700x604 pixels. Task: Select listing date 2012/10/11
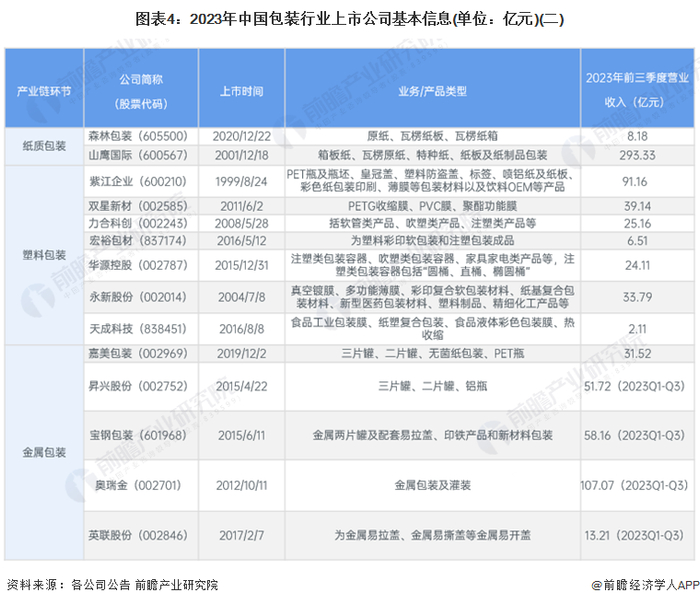pyautogui.click(x=242, y=485)
